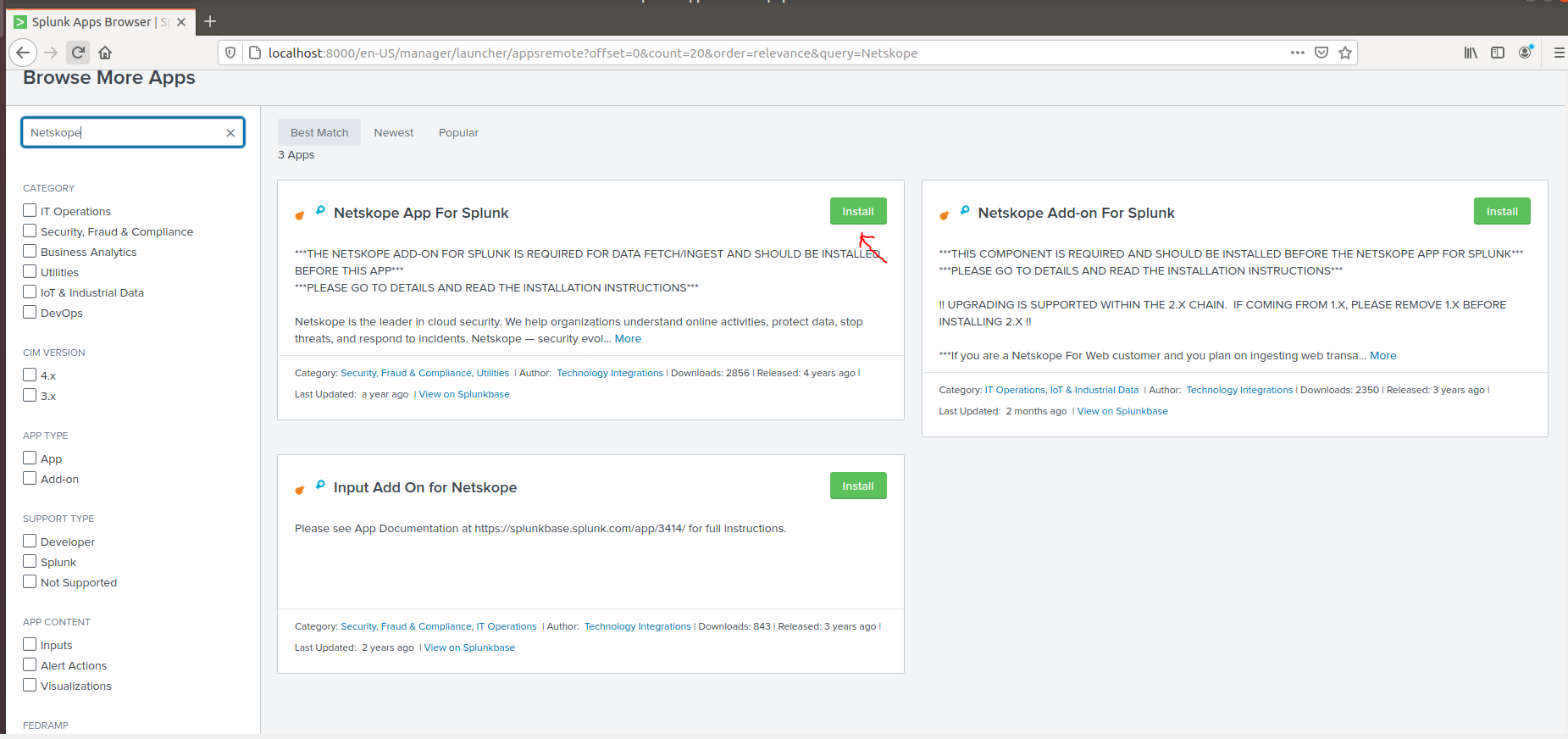Clear the Netskope search field
The image size is (1568, 739).
pyautogui.click(x=230, y=133)
